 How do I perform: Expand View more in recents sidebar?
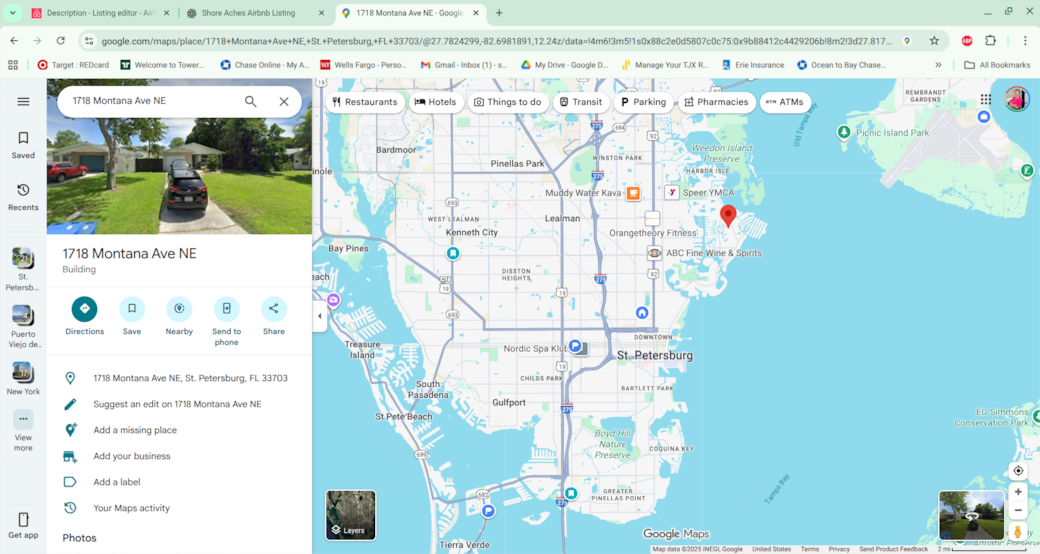pos(23,430)
